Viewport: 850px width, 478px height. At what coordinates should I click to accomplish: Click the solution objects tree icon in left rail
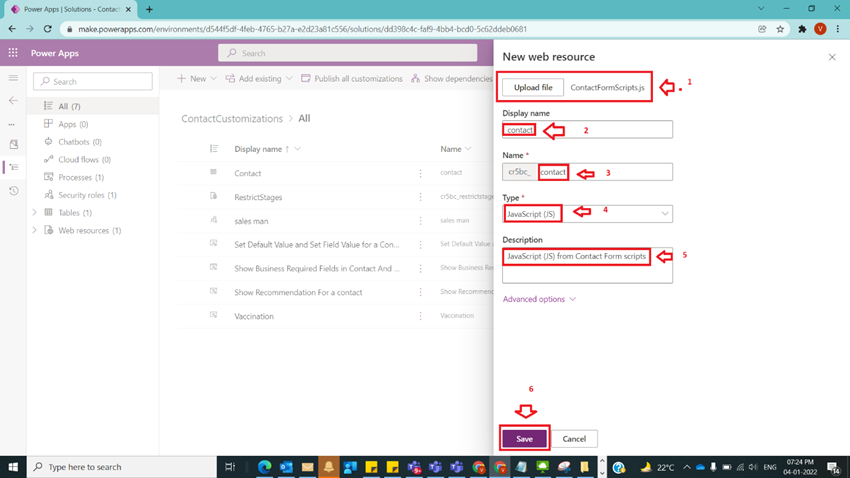(14, 167)
